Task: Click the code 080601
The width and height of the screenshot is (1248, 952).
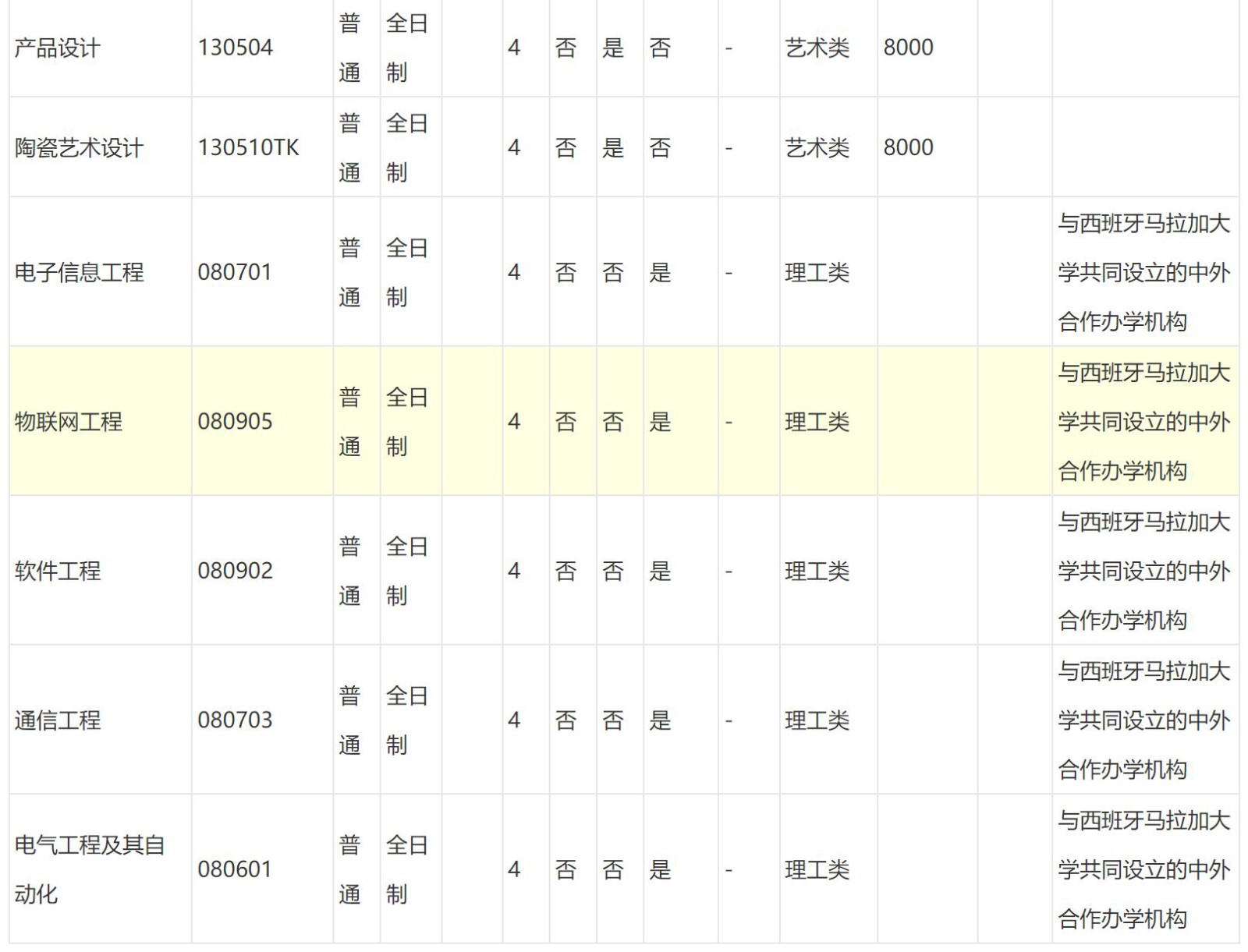Action: (234, 869)
